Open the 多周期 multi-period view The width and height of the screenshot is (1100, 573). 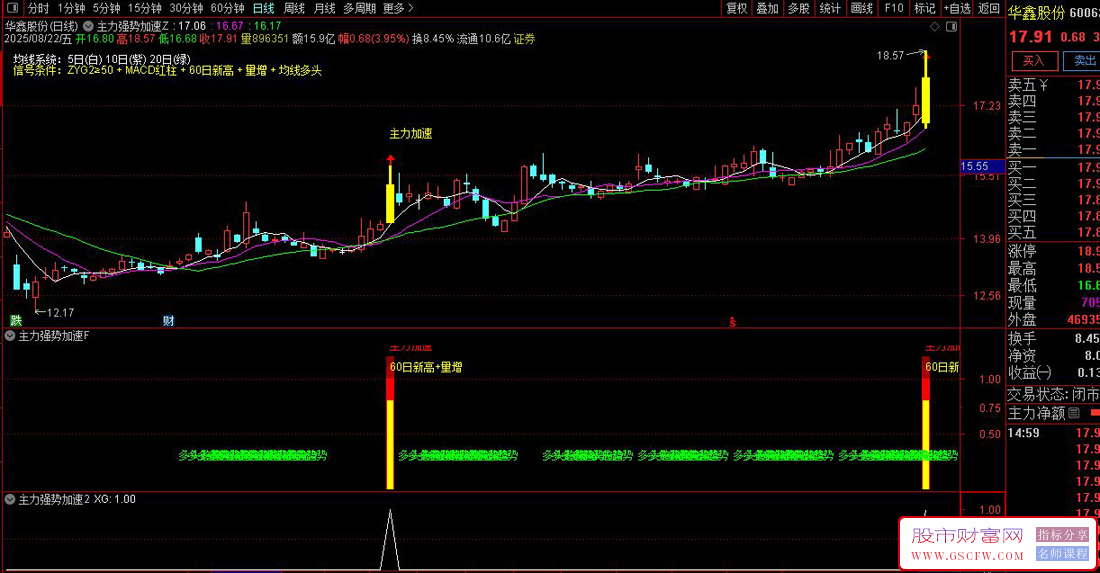click(x=359, y=8)
